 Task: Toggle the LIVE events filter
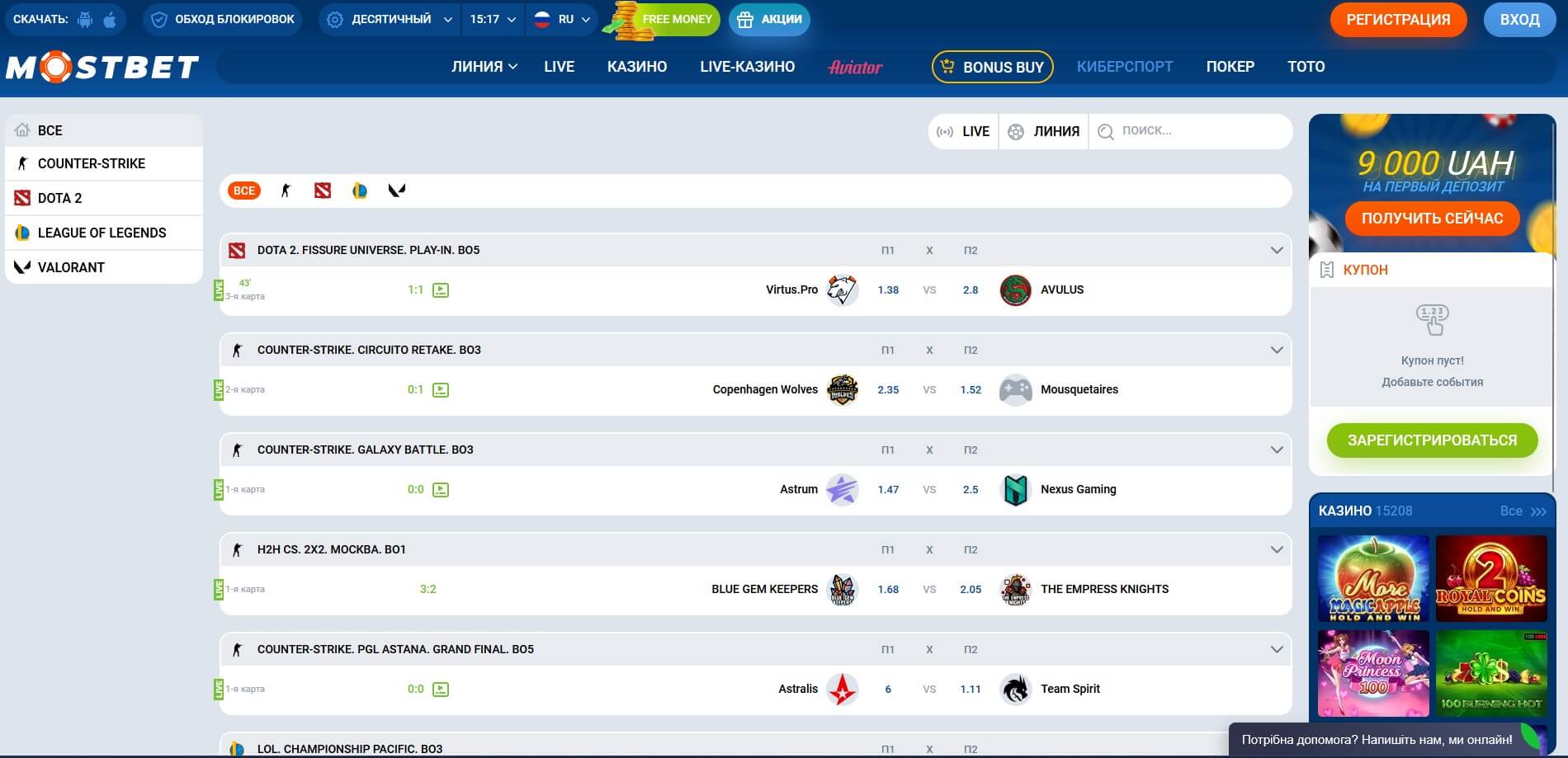click(x=963, y=131)
